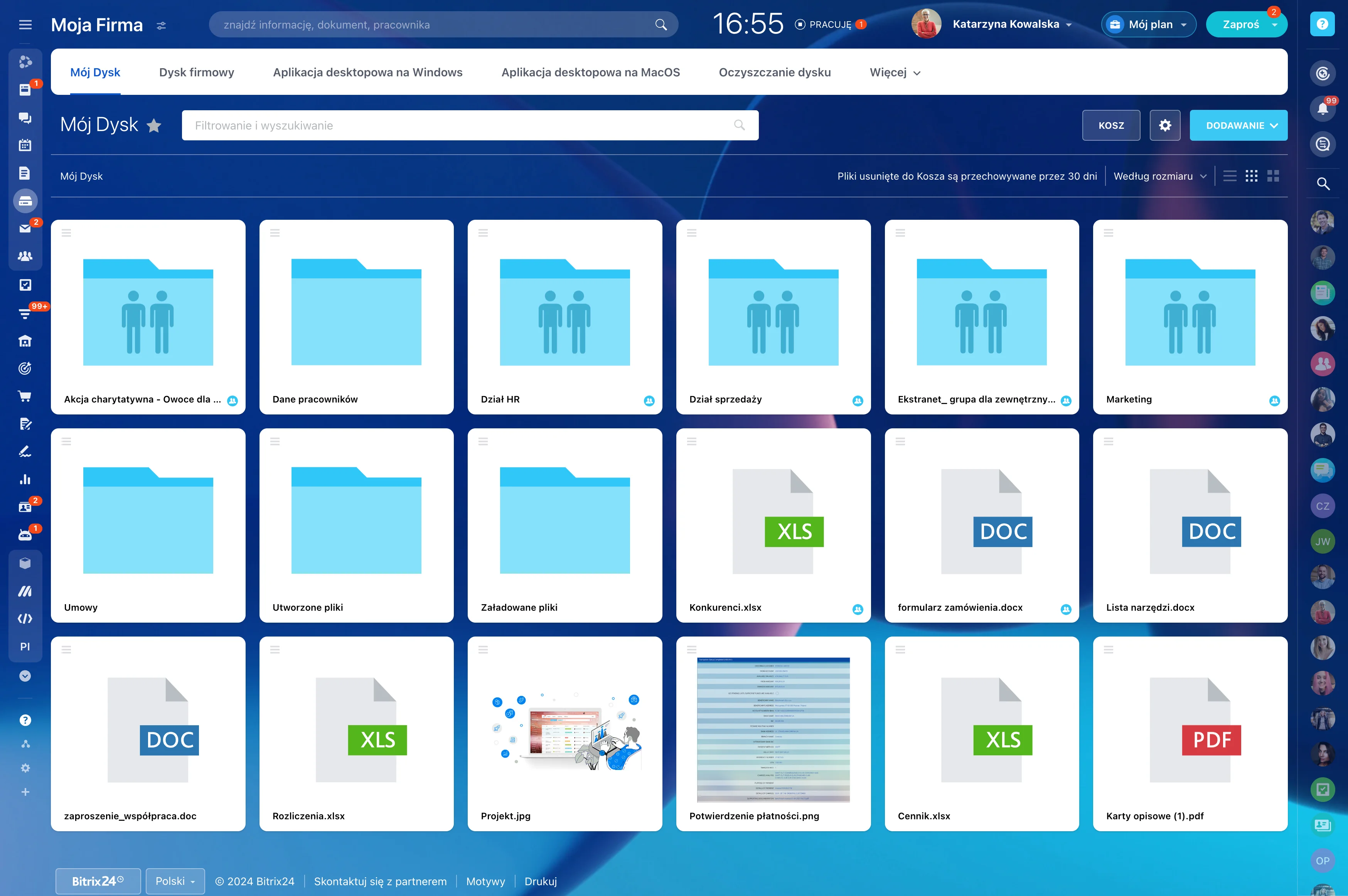This screenshot has width=1348, height=896.
Task: Click the calendar icon in left sidebar
Action: (x=25, y=145)
